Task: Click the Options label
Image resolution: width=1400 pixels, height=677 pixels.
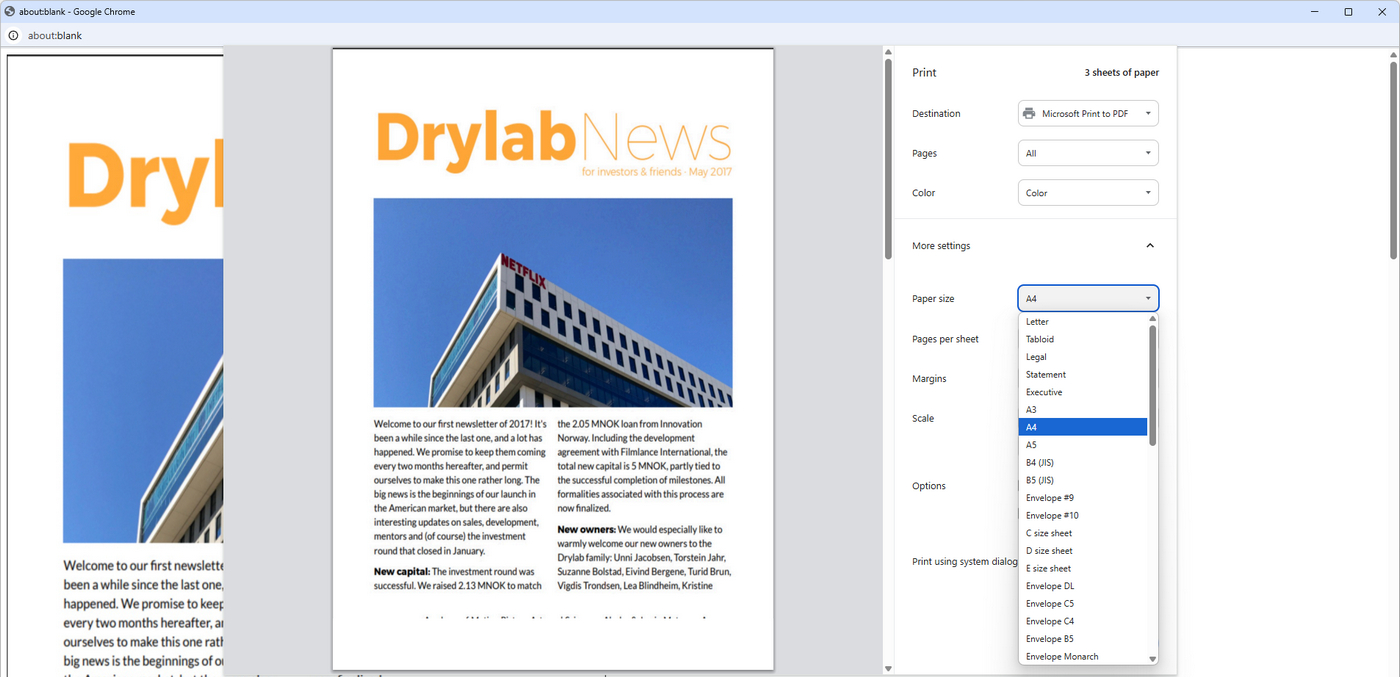Action: [929, 486]
